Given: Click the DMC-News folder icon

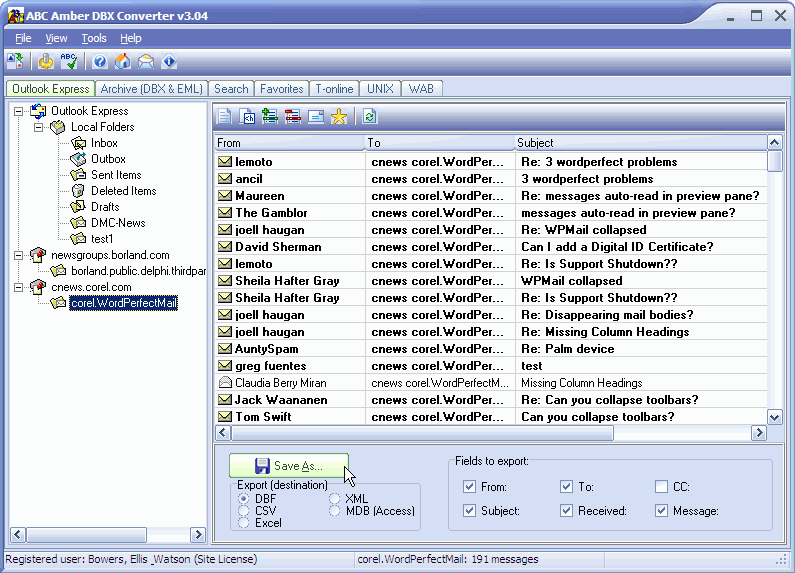Looking at the screenshot, I should pyautogui.click(x=78, y=223).
